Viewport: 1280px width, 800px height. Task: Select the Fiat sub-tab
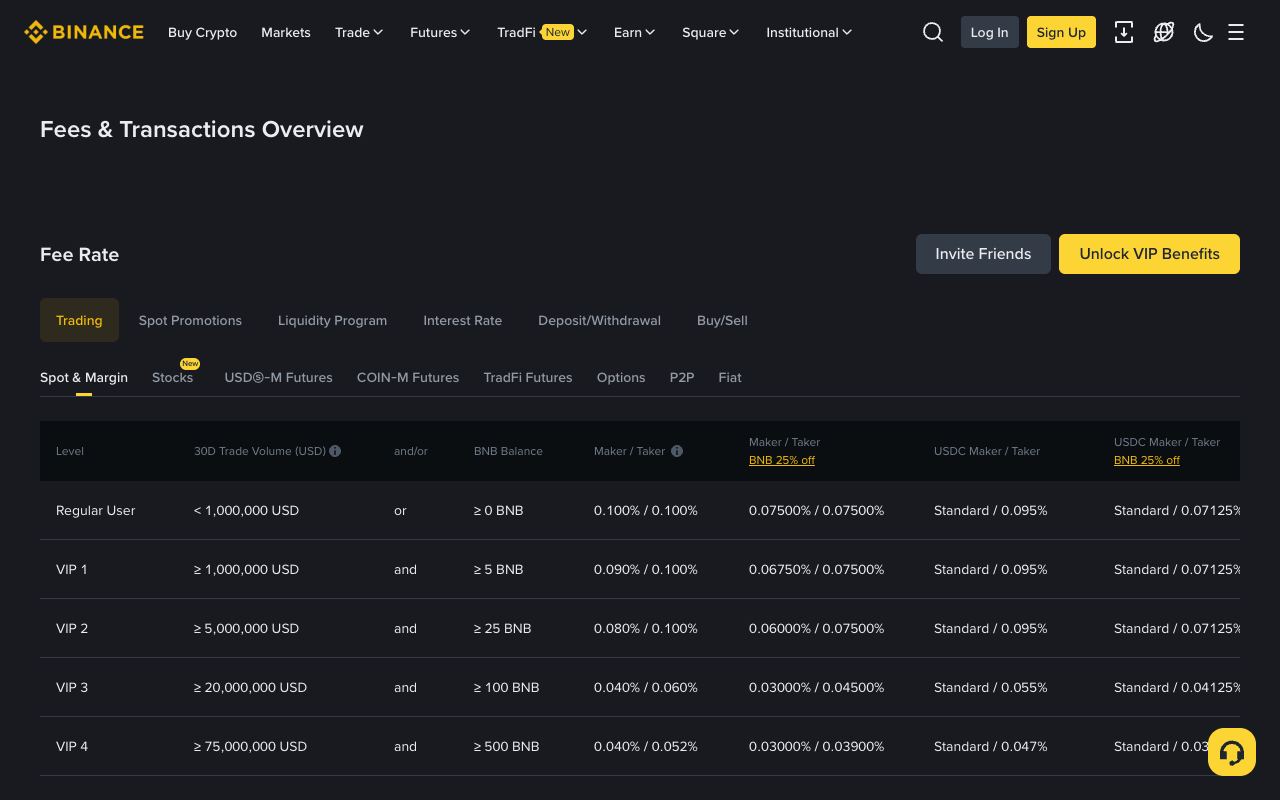[730, 377]
